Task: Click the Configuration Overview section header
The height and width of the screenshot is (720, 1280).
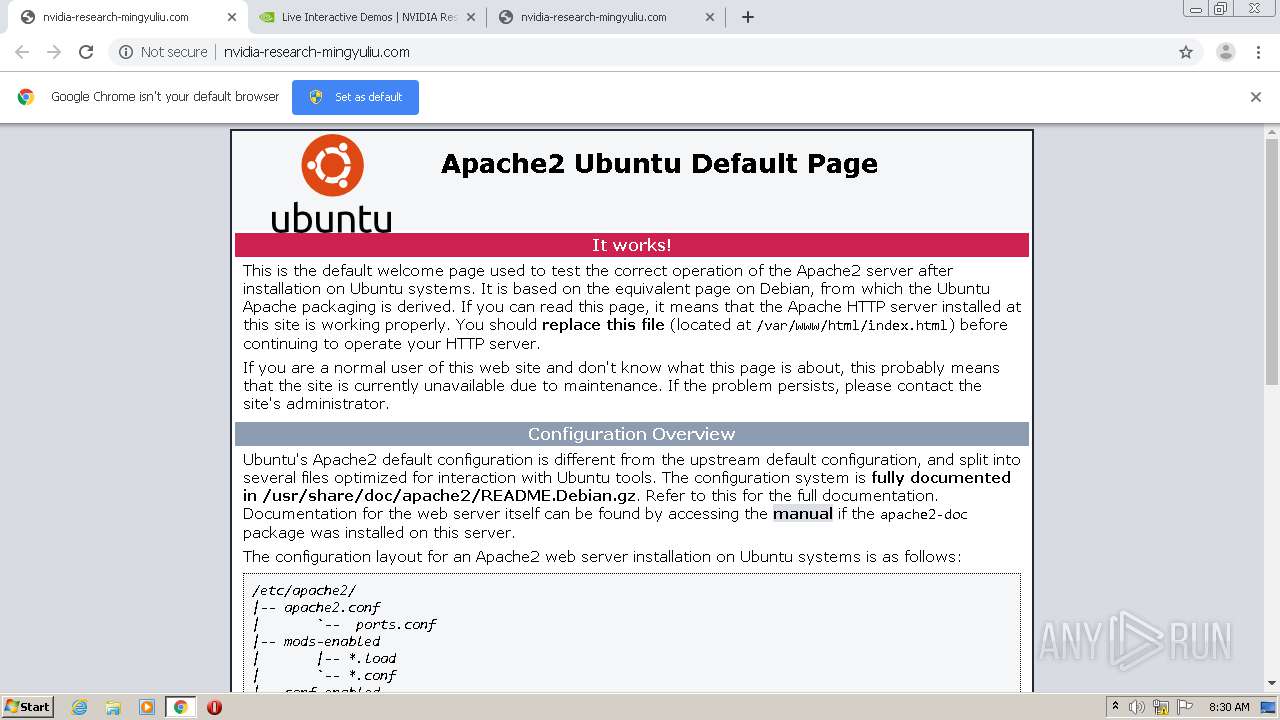Action: click(632, 434)
